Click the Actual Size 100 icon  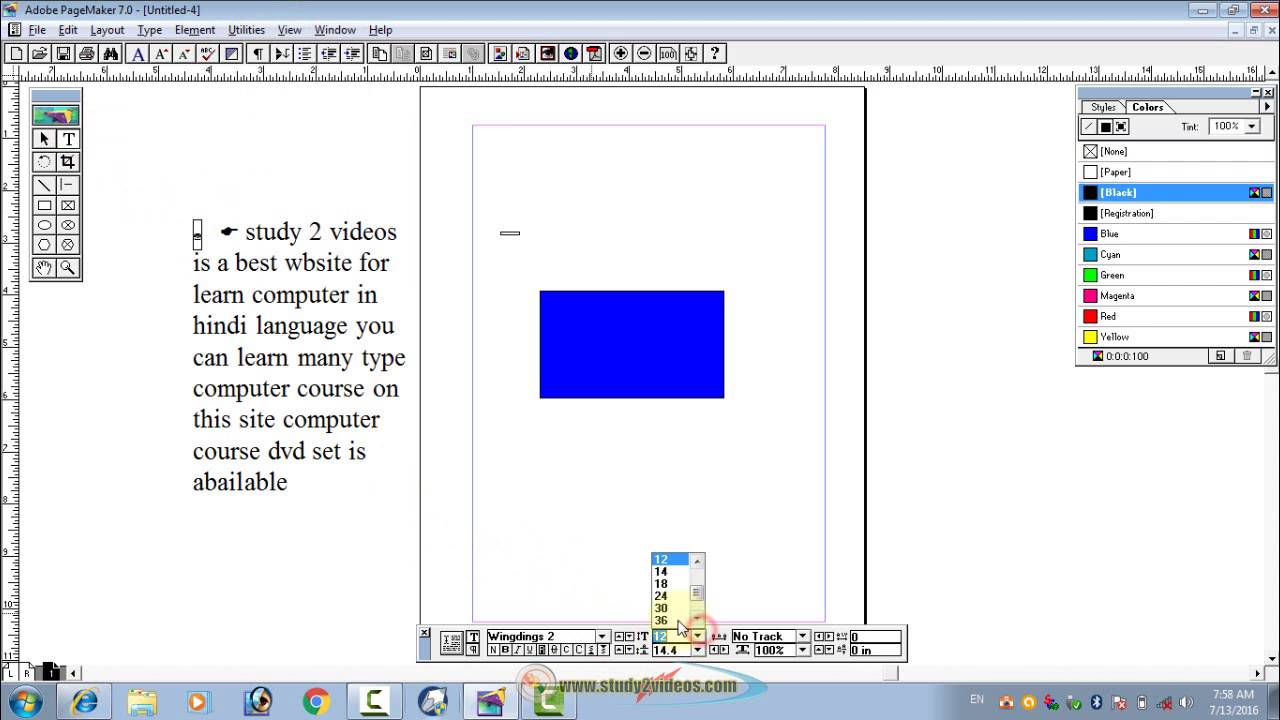pyautogui.click(x=668, y=53)
